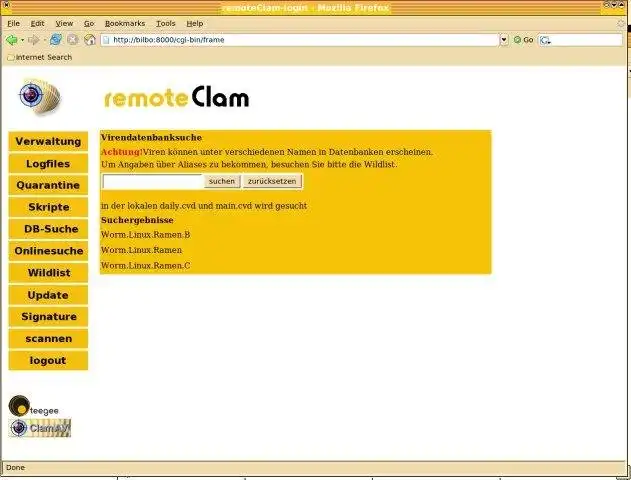Expand the address bar URL dropdown
This screenshot has height=480, width=631.
[504, 40]
